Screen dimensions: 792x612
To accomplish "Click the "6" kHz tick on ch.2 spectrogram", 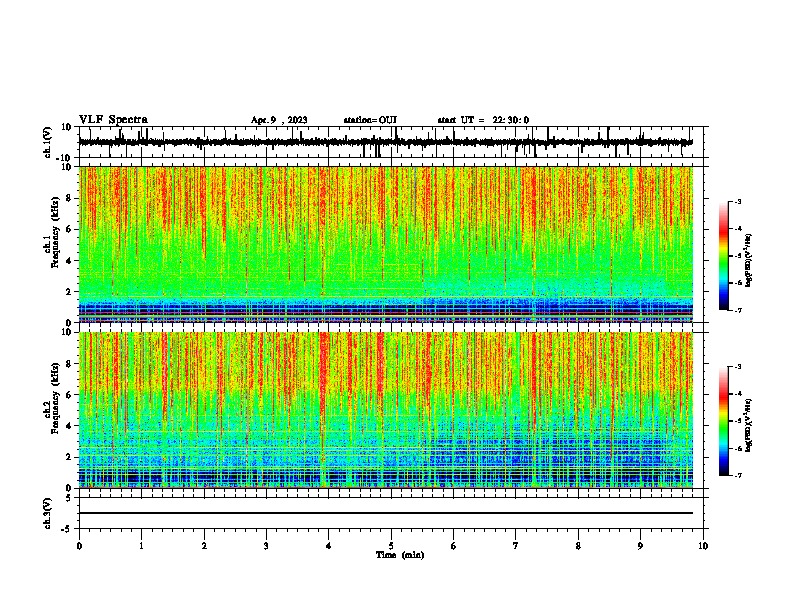I will tap(69, 395).
